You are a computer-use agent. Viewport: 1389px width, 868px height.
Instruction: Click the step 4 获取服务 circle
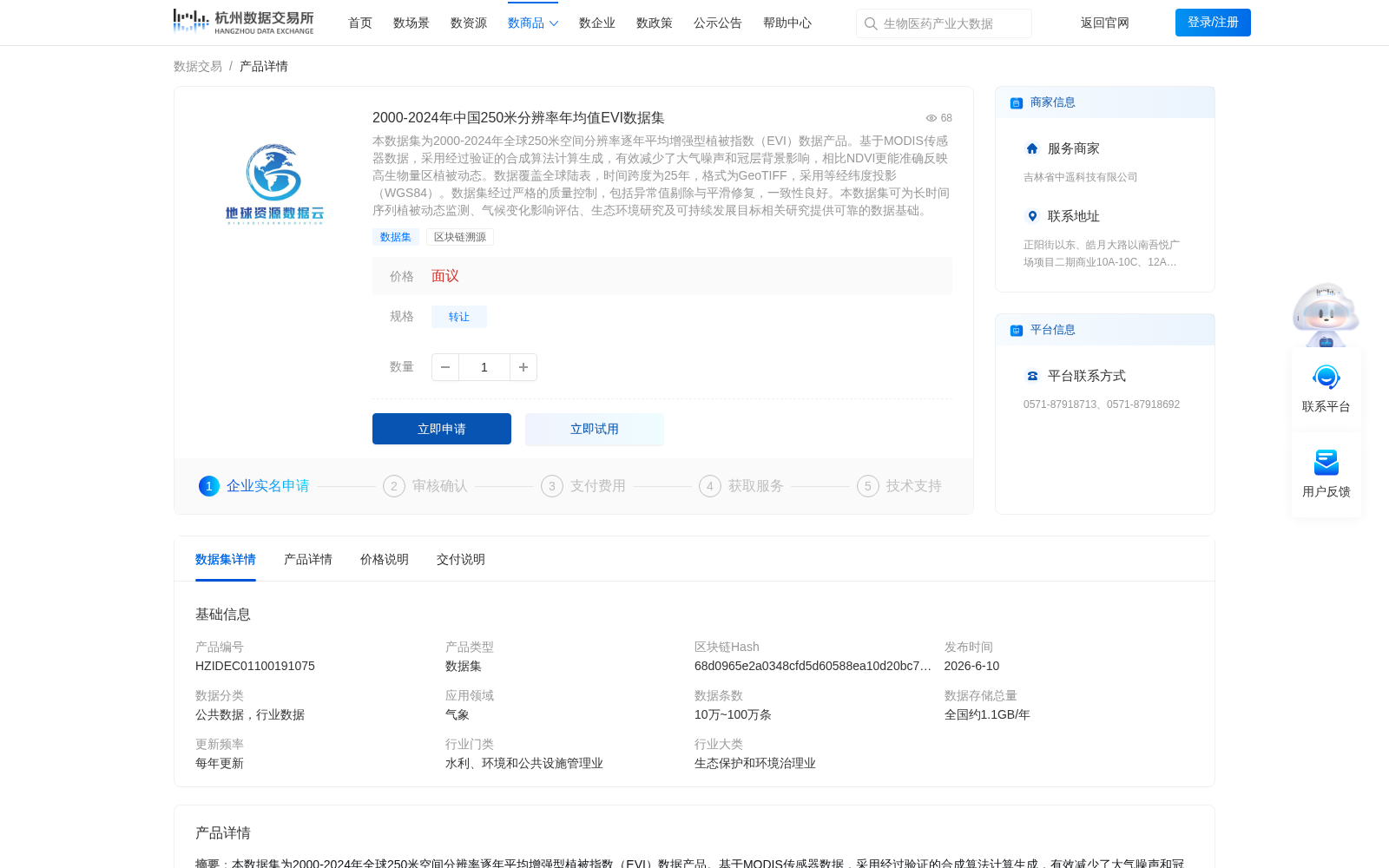[x=710, y=486]
